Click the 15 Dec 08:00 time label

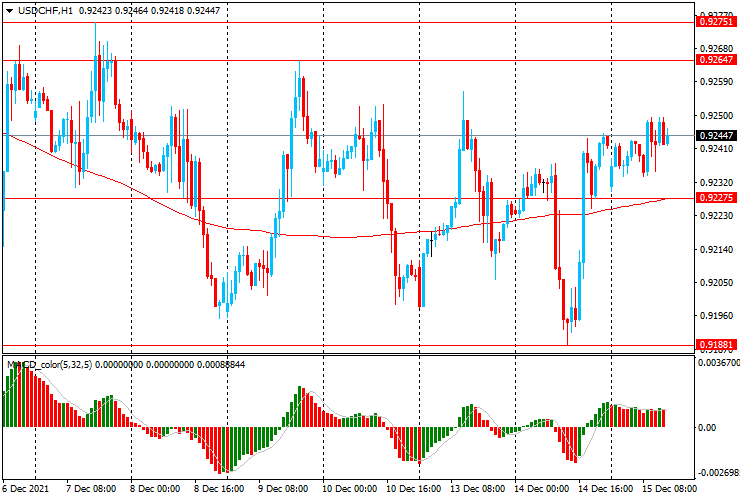pyautogui.click(x=668, y=489)
